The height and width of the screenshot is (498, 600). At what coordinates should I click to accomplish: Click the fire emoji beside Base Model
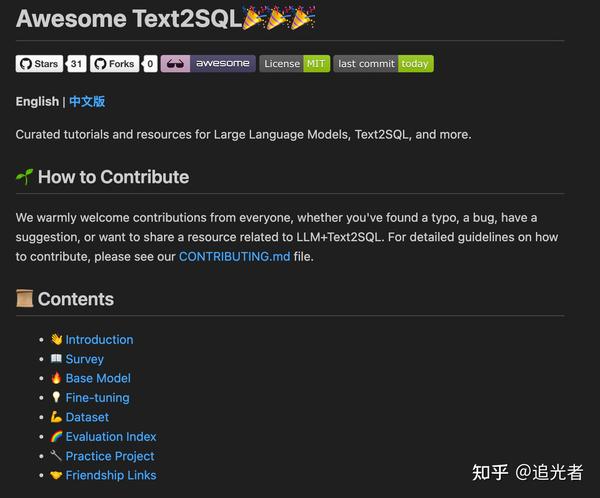click(56, 378)
